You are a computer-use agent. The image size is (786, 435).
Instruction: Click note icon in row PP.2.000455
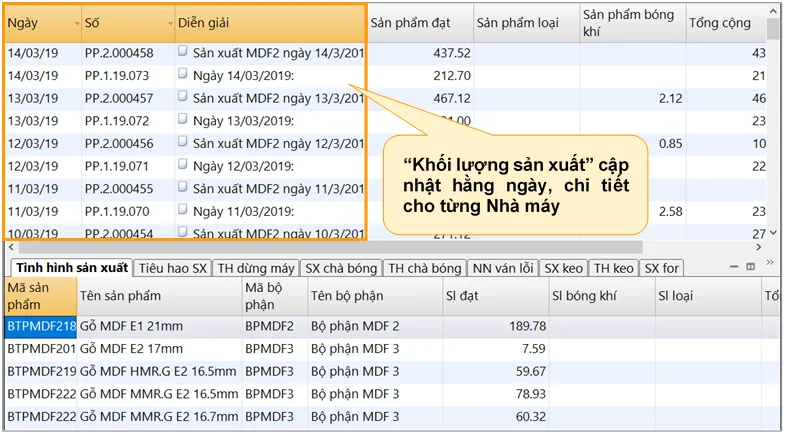pyautogui.click(x=183, y=188)
